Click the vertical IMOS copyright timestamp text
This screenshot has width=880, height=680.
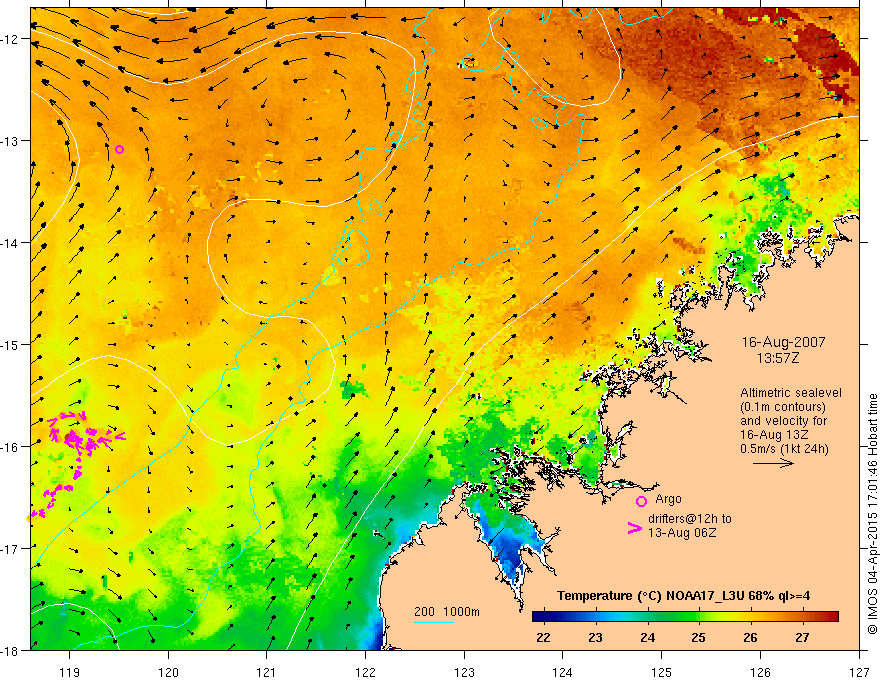pyautogui.click(x=873, y=514)
